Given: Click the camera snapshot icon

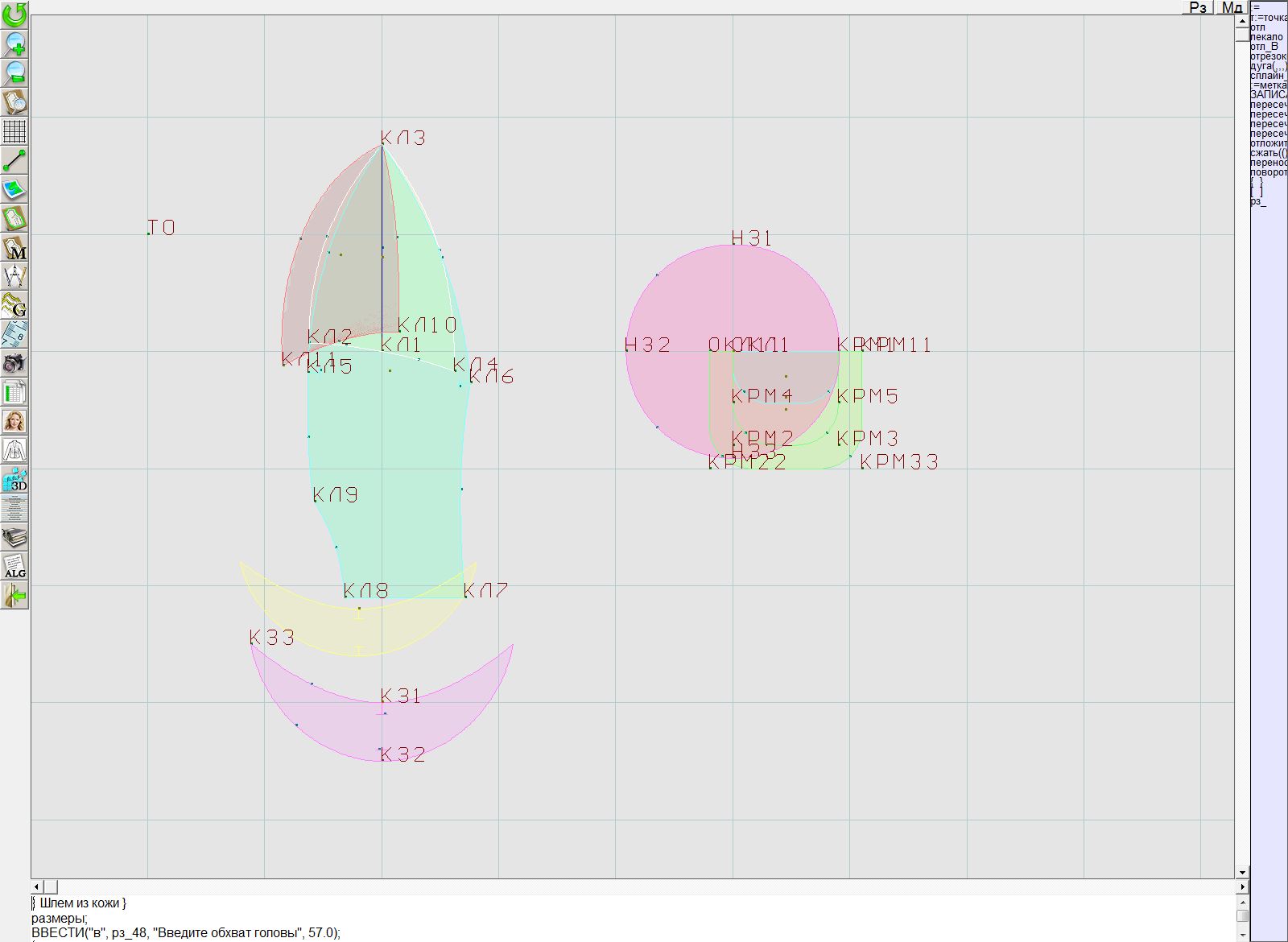Looking at the screenshot, I should [x=14, y=364].
